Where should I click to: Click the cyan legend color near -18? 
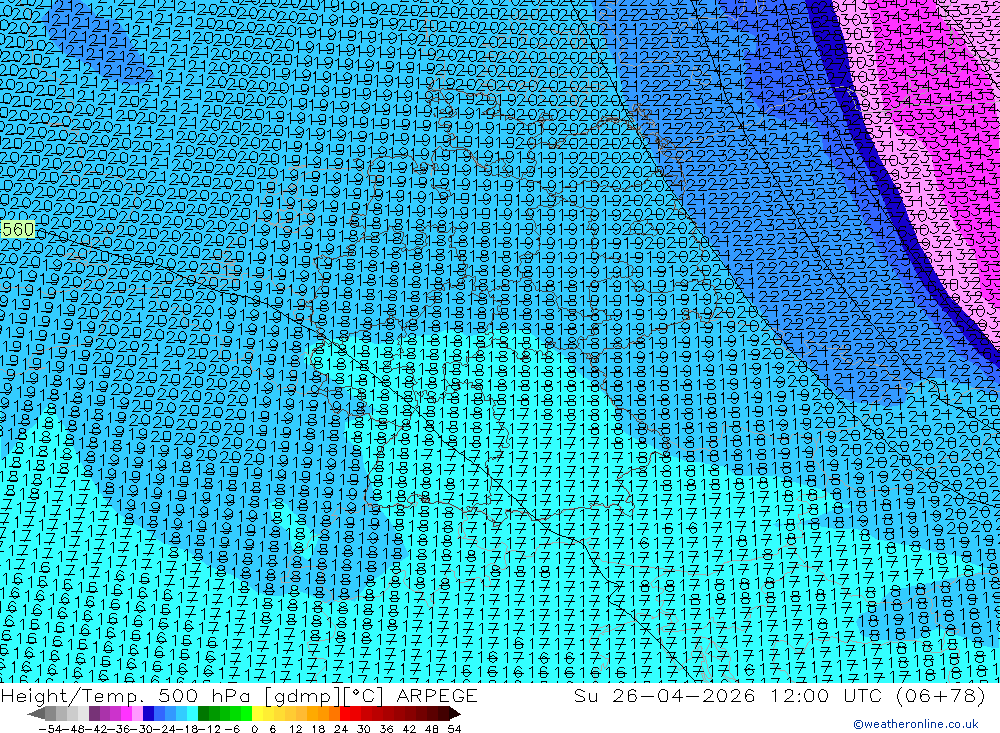point(193,714)
